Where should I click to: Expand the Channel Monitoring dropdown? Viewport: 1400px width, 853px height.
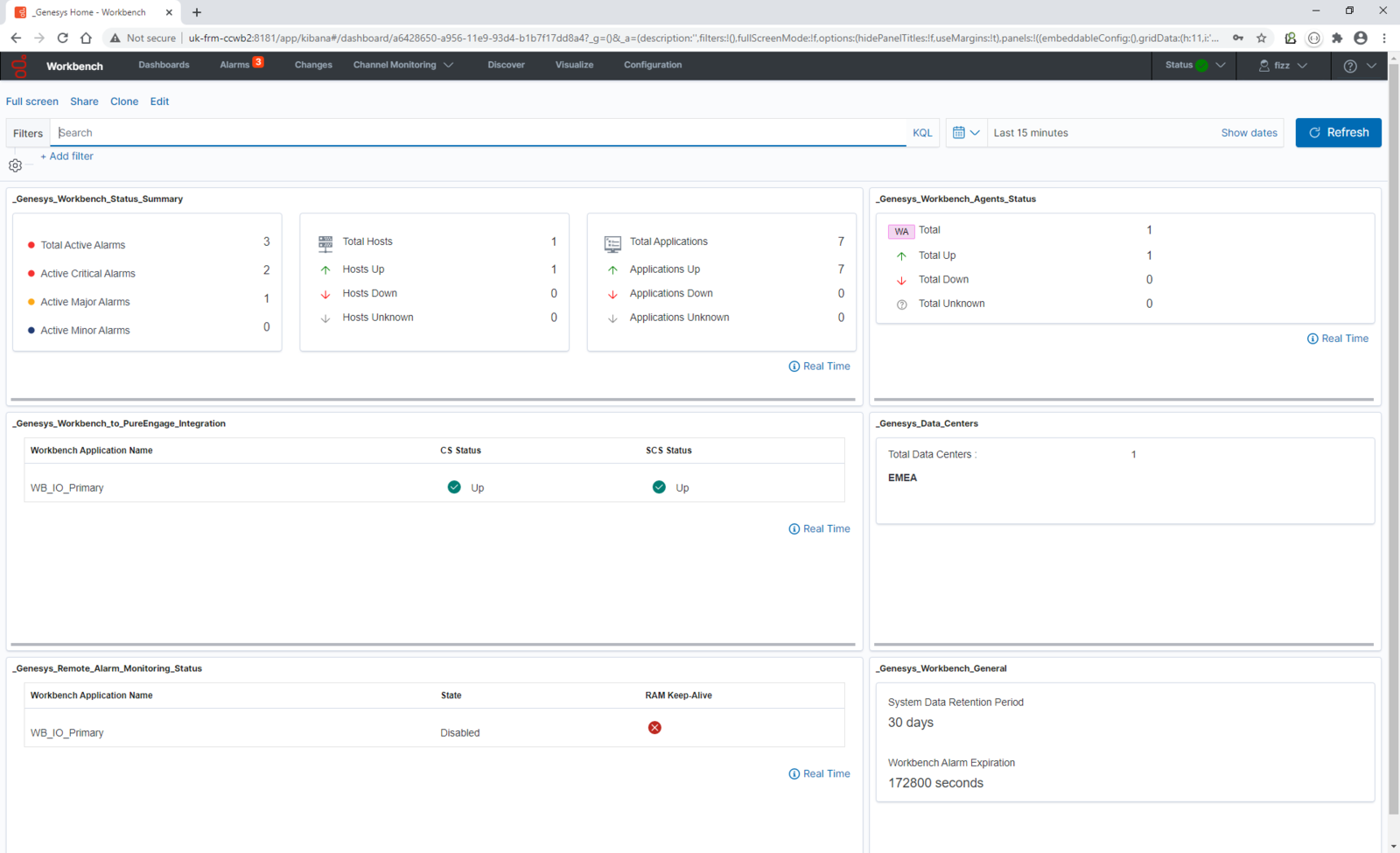[402, 65]
